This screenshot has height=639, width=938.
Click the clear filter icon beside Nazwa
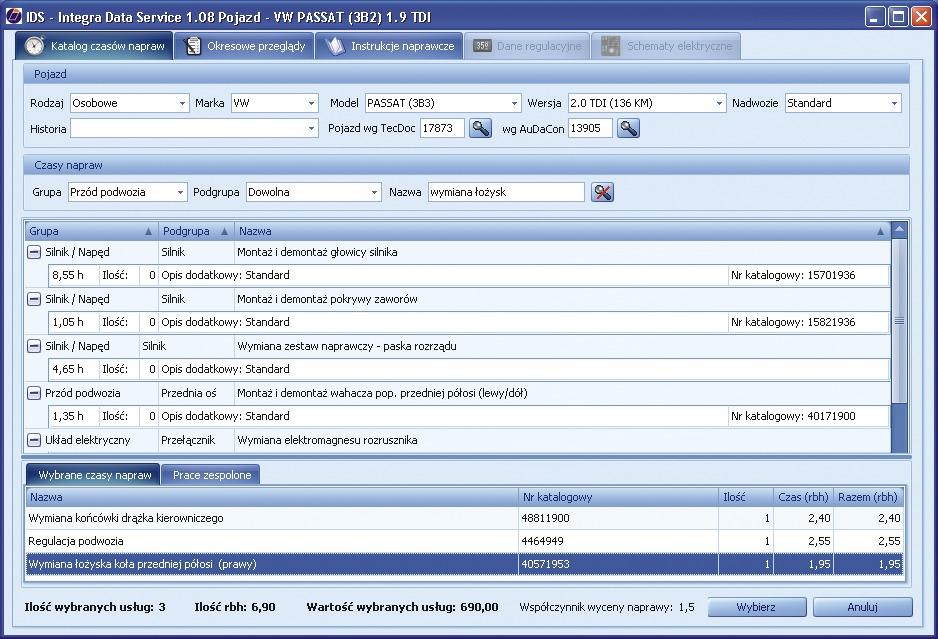pos(602,192)
